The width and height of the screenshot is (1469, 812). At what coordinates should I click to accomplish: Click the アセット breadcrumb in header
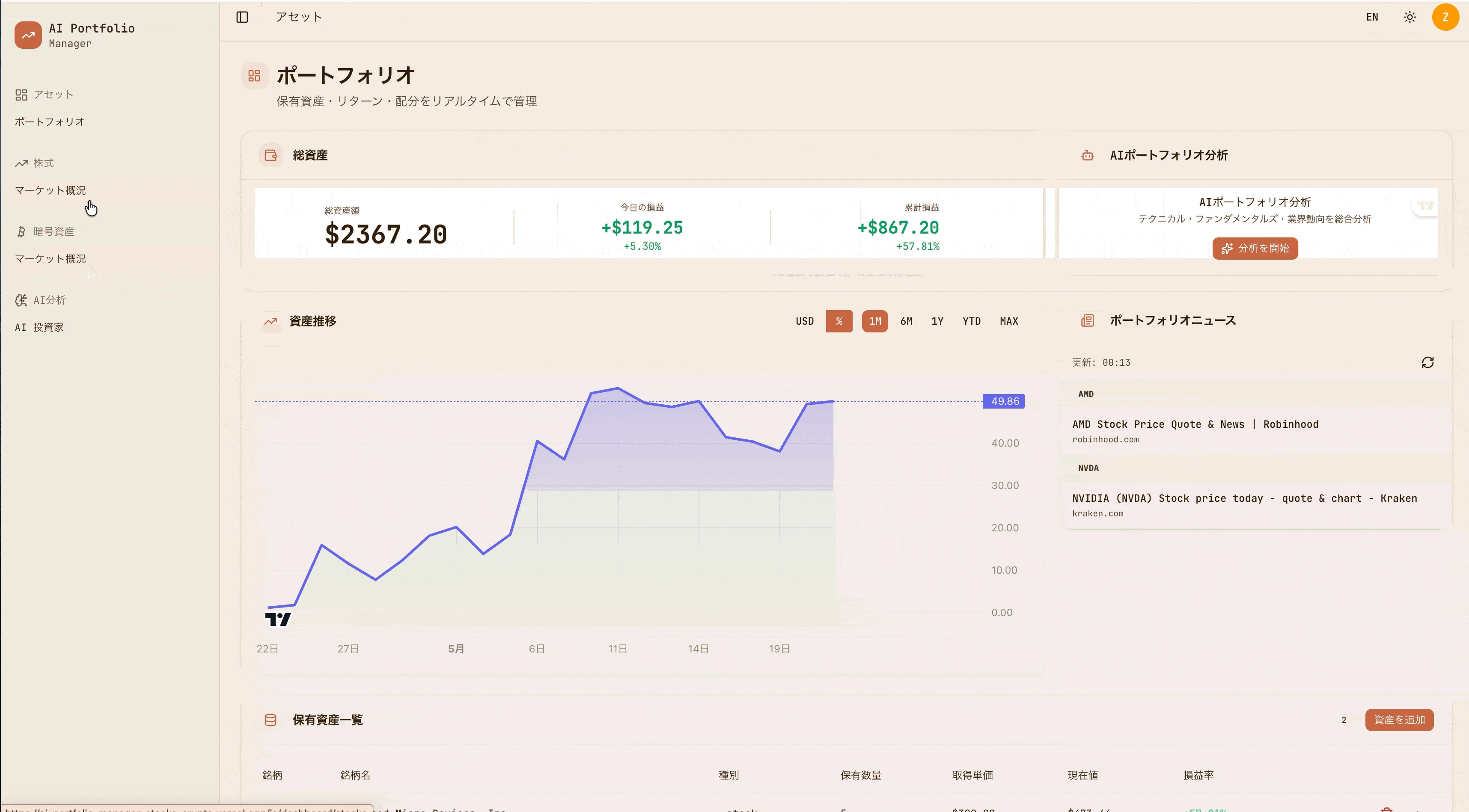[x=299, y=17]
